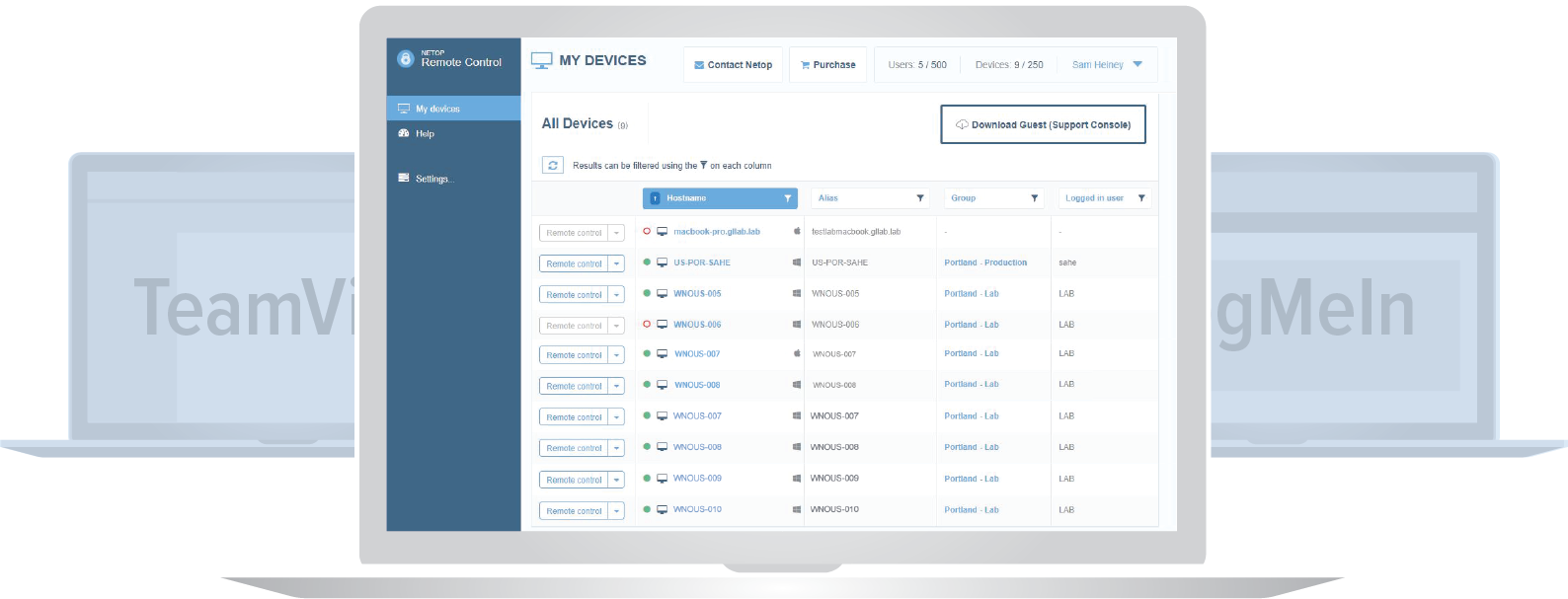Screen dimensions: 1568x599
Task: Click the monitor icon beside WNOUS-009 hostname
Action: click(663, 479)
